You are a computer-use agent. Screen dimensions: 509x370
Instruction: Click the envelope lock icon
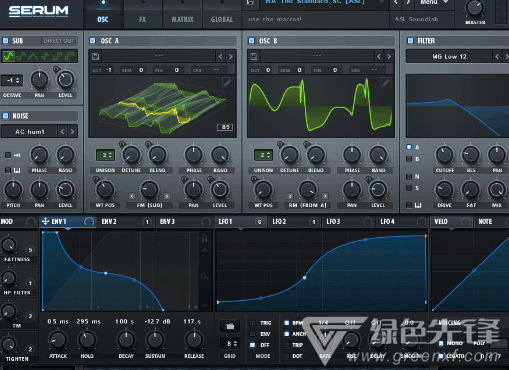(x=205, y=239)
